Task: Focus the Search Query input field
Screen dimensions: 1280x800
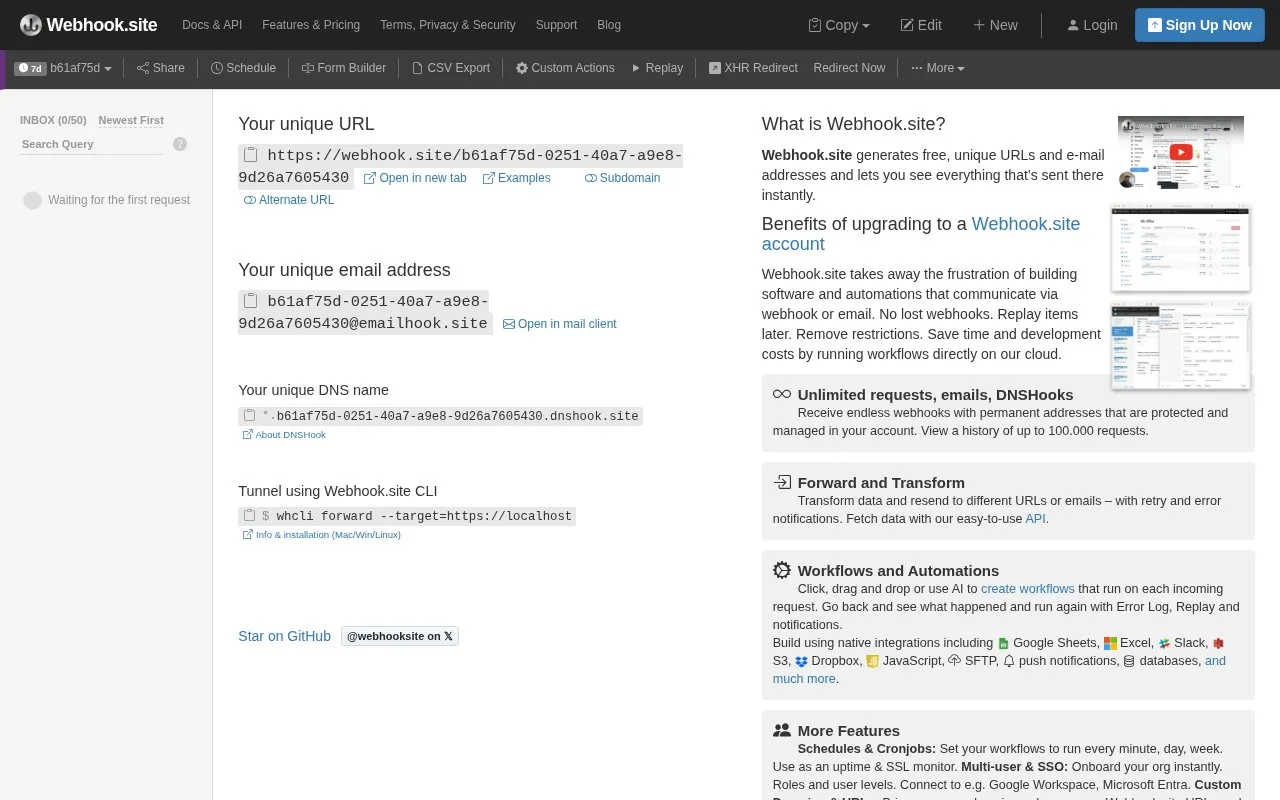Action: (x=91, y=144)
